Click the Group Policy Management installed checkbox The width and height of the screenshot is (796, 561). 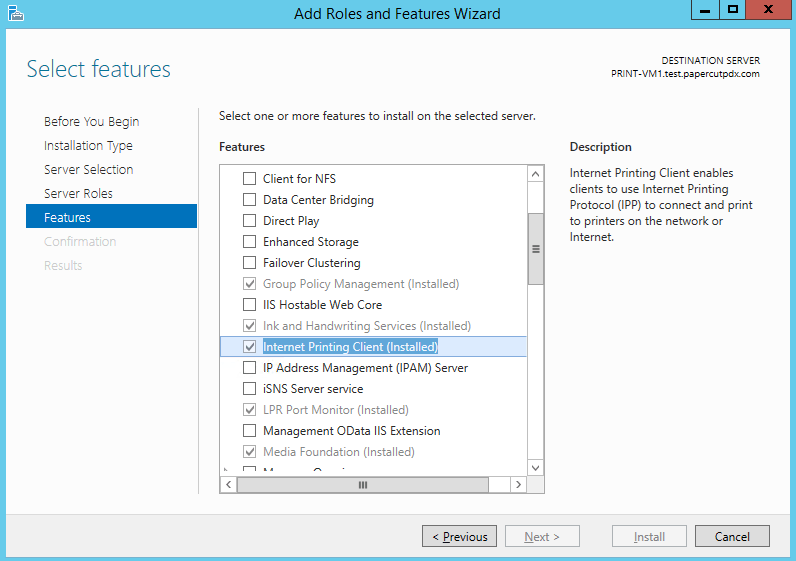pyautogui.click(x=249, y=284)
